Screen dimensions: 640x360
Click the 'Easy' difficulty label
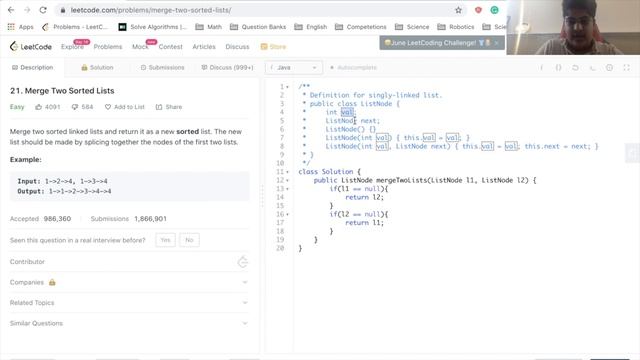tap(17, 107)
